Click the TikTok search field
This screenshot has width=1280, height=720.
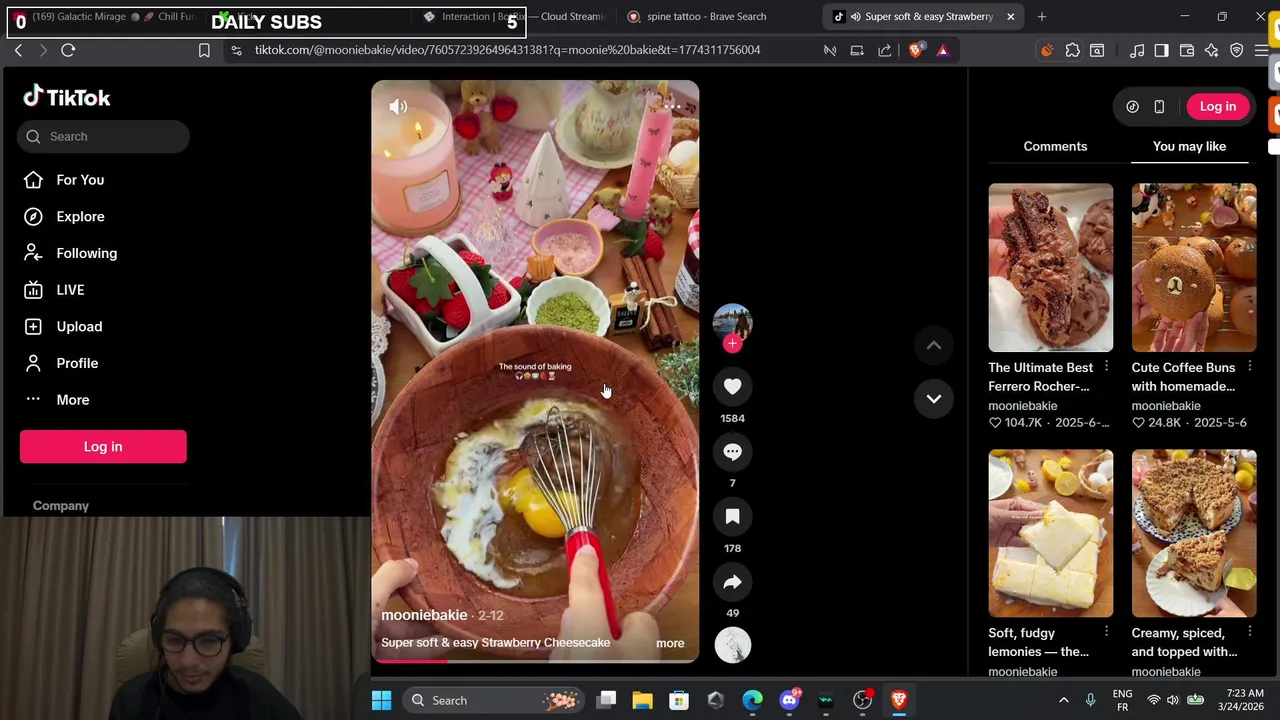coord(103,136)
